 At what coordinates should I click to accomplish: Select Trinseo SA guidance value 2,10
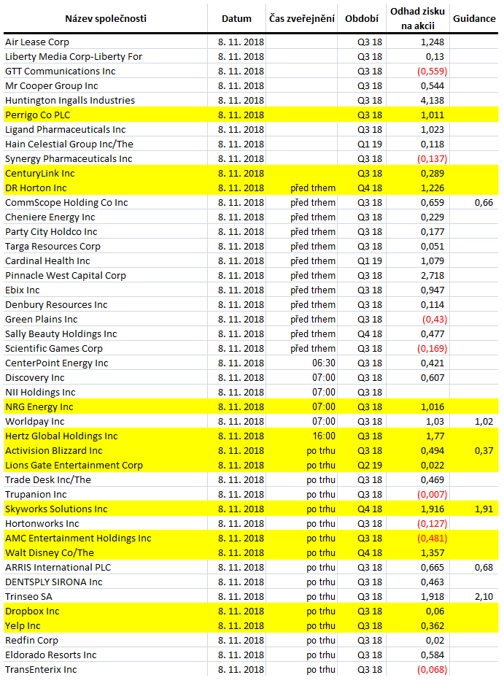point(484,597)
